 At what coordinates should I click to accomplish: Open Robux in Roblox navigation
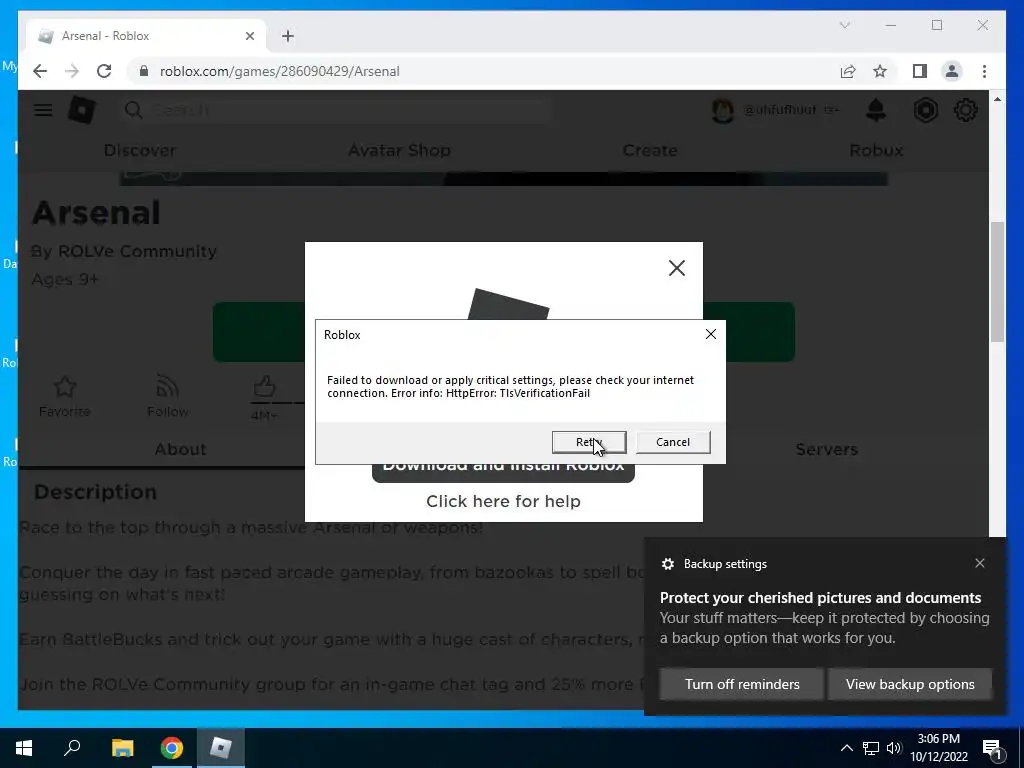pos(876,150)
